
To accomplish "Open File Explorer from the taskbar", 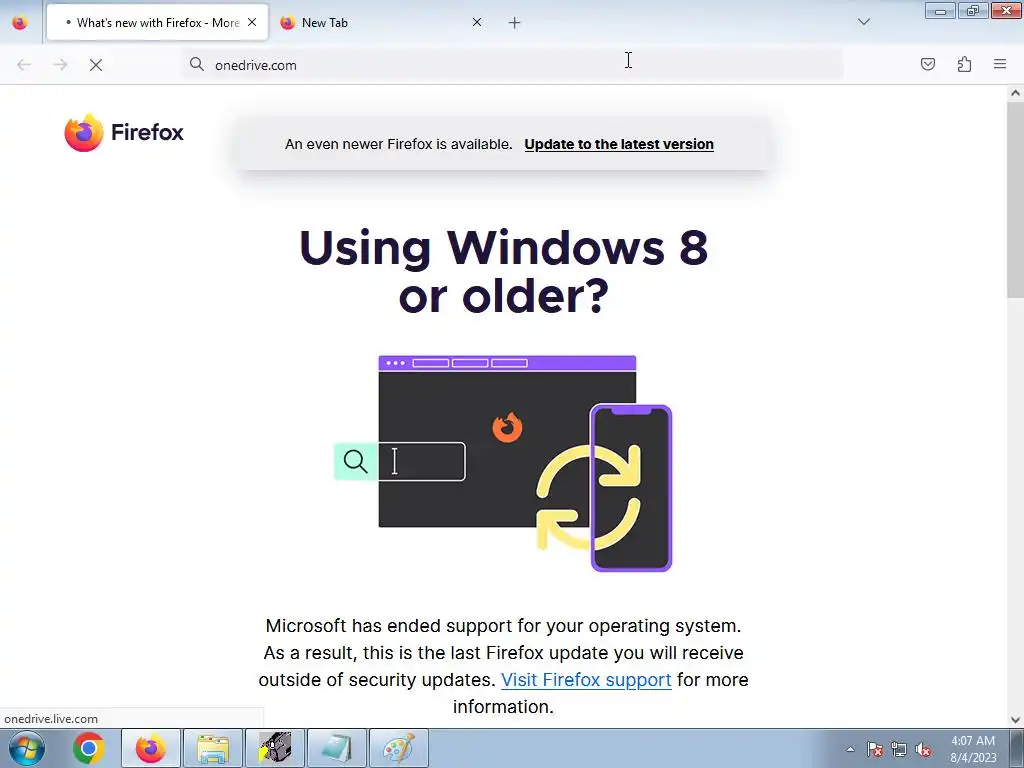I will tap(213, 748).
